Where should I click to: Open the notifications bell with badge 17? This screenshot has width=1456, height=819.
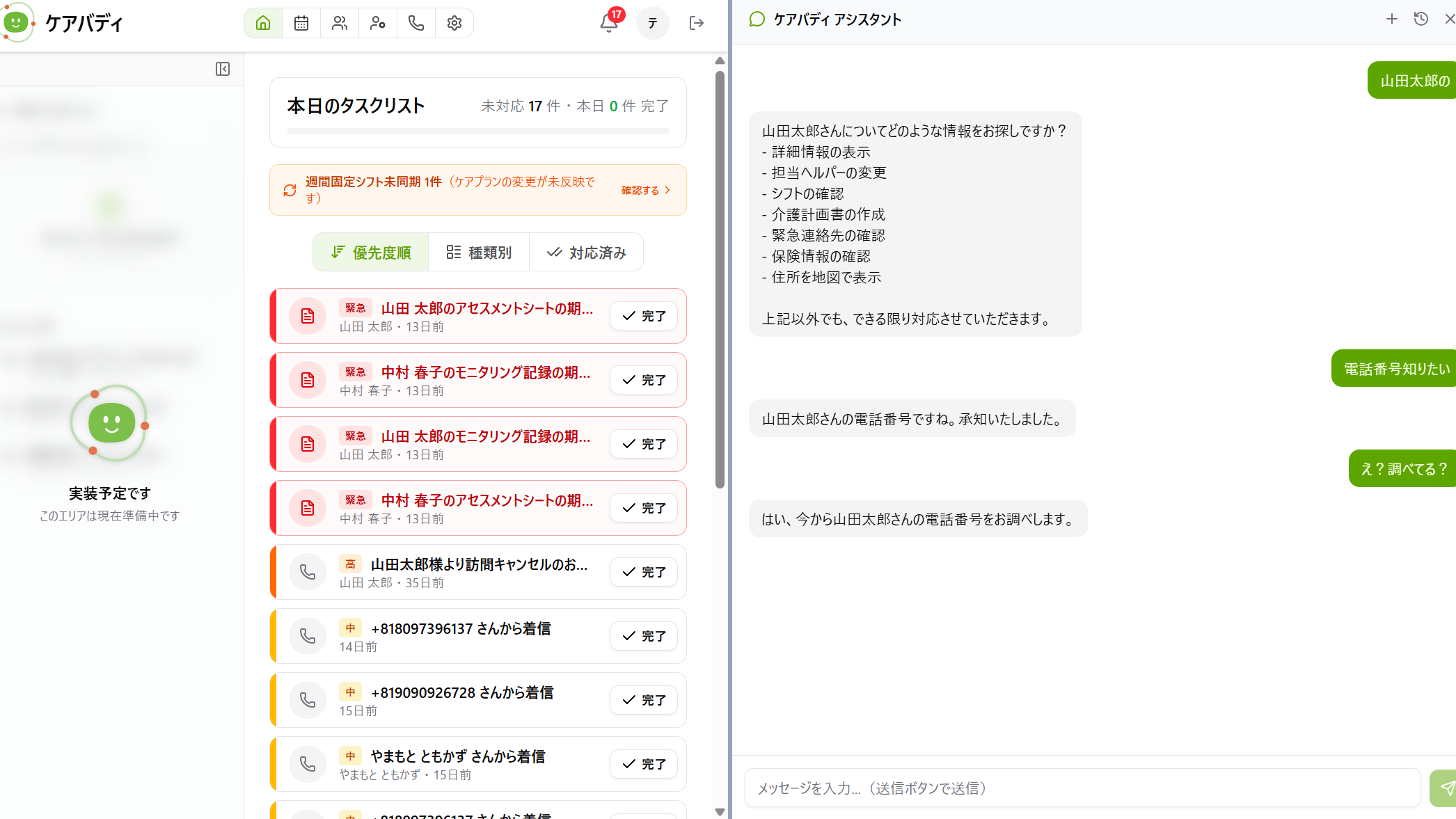[x=610, y=22]
